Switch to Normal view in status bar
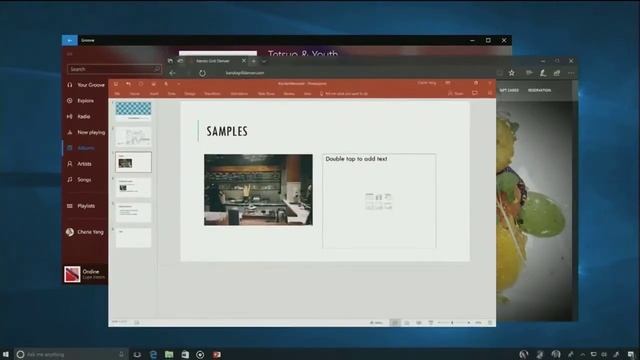640x360 pixels. point(395,322)
